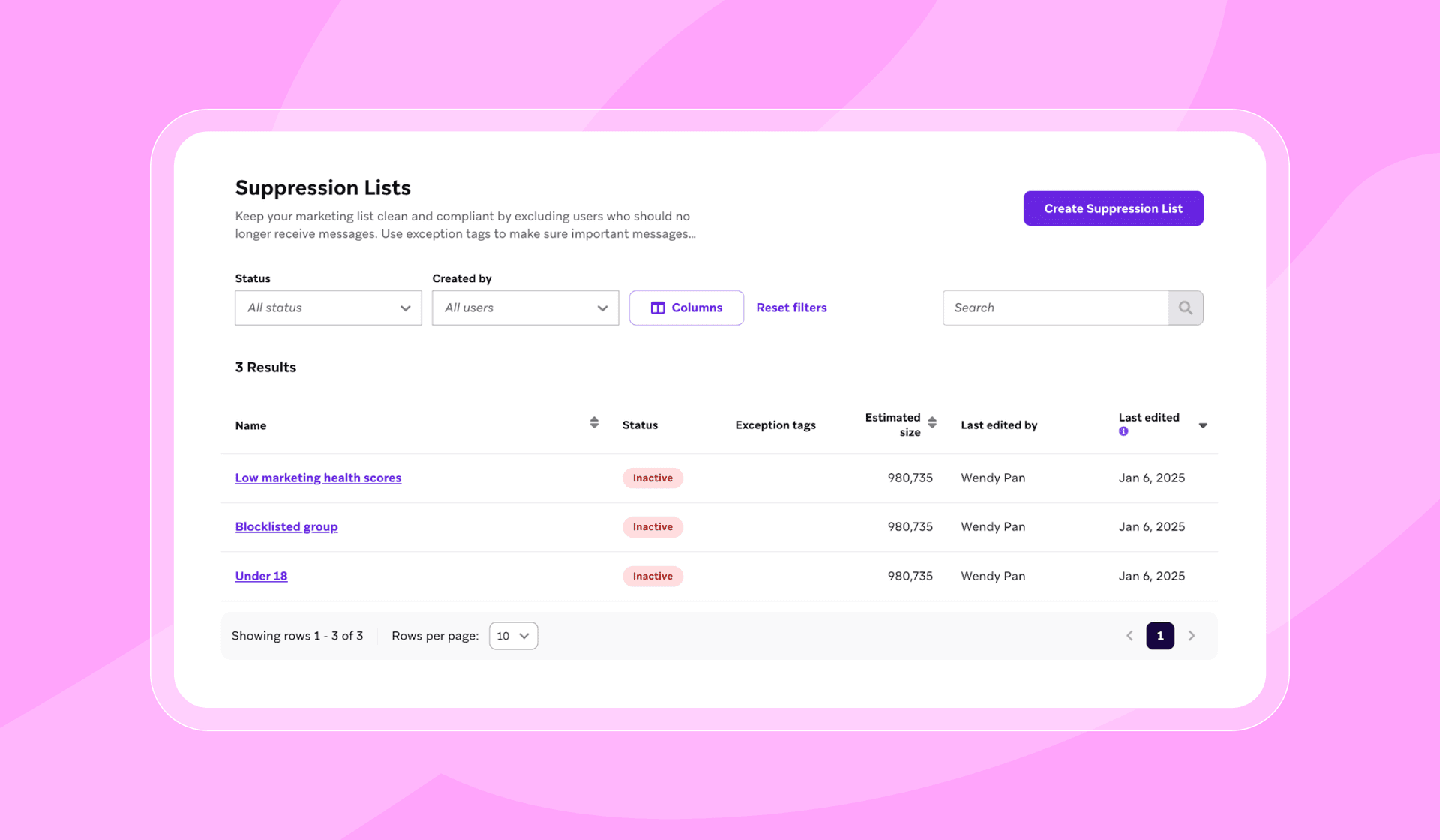Sort the Name column using its sort arrows
The width and height of the screenshot is (1440, 840).
[x=593, y=422]
